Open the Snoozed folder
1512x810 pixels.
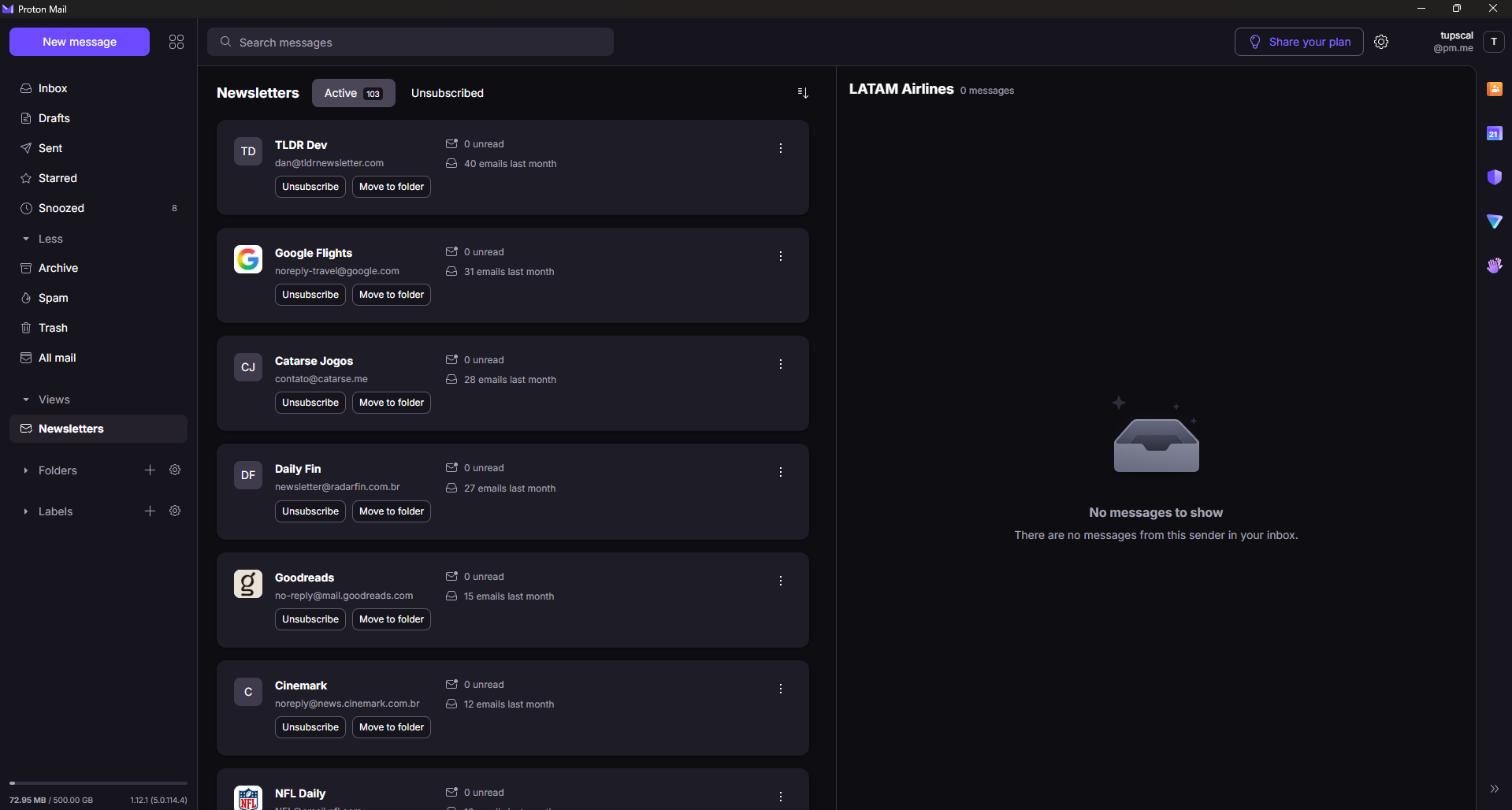(98, 208)
